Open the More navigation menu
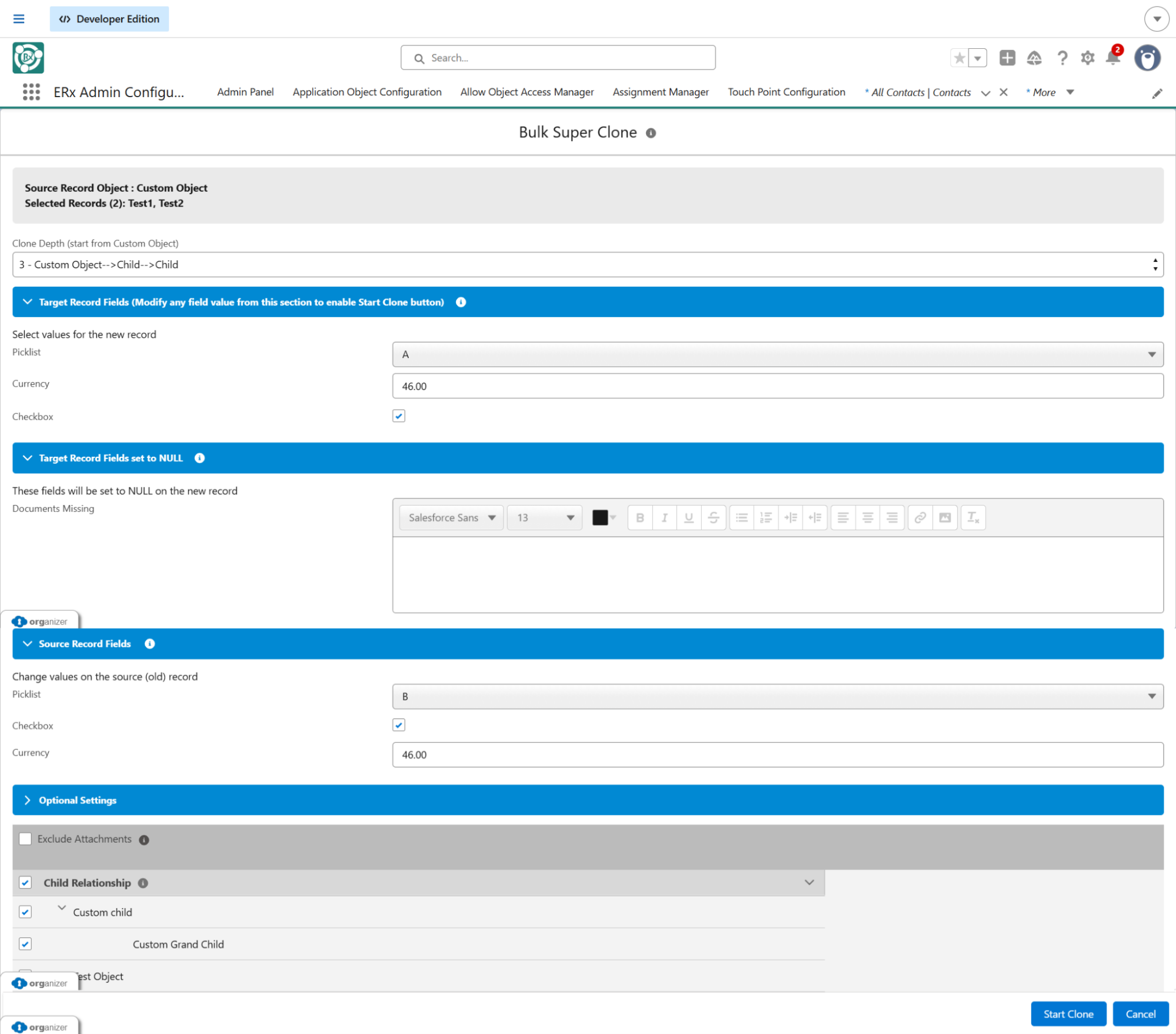 [x=1050, y=92]
